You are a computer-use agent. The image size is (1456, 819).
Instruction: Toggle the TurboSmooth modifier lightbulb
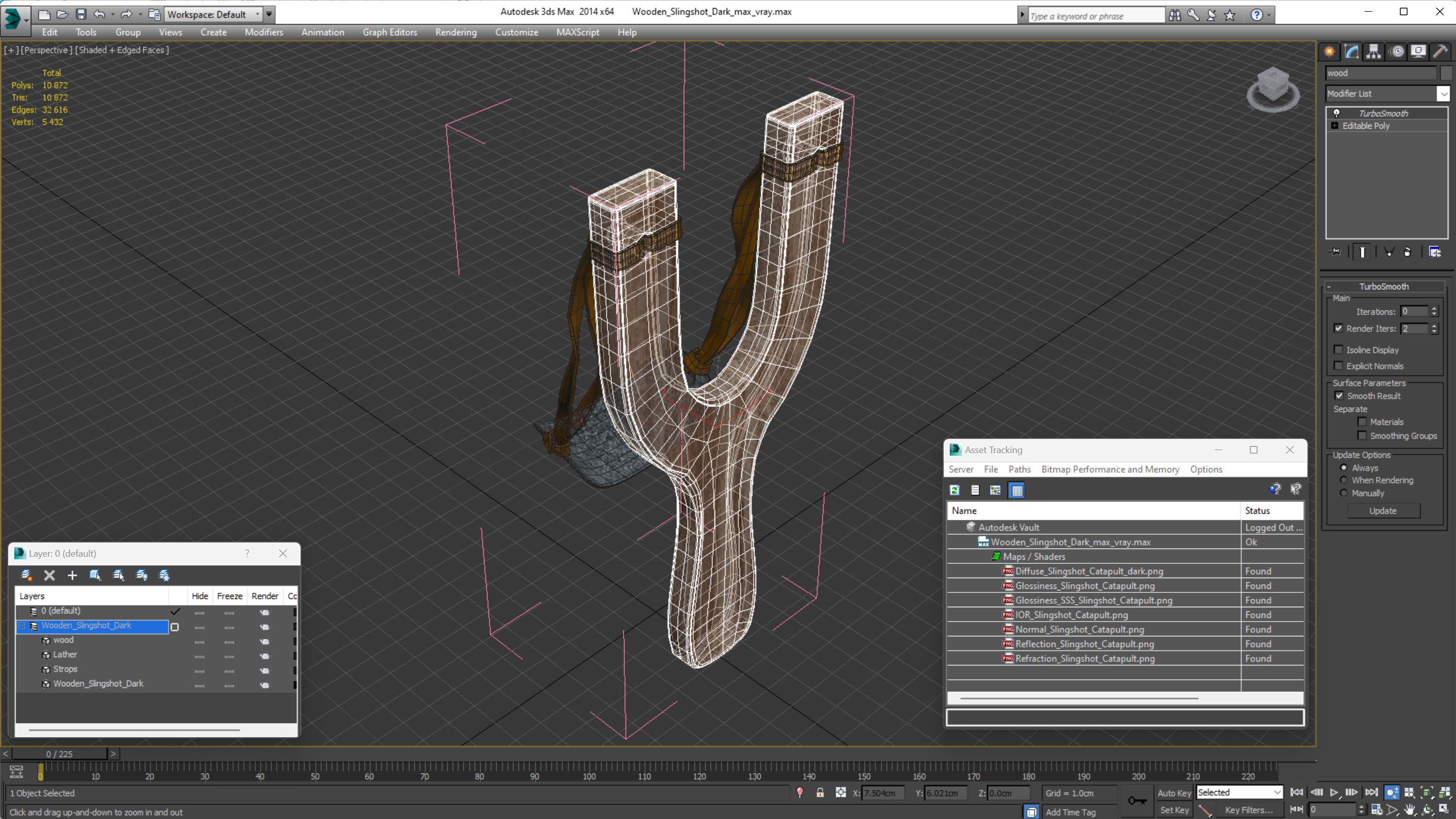click(x=1336, y=113)
